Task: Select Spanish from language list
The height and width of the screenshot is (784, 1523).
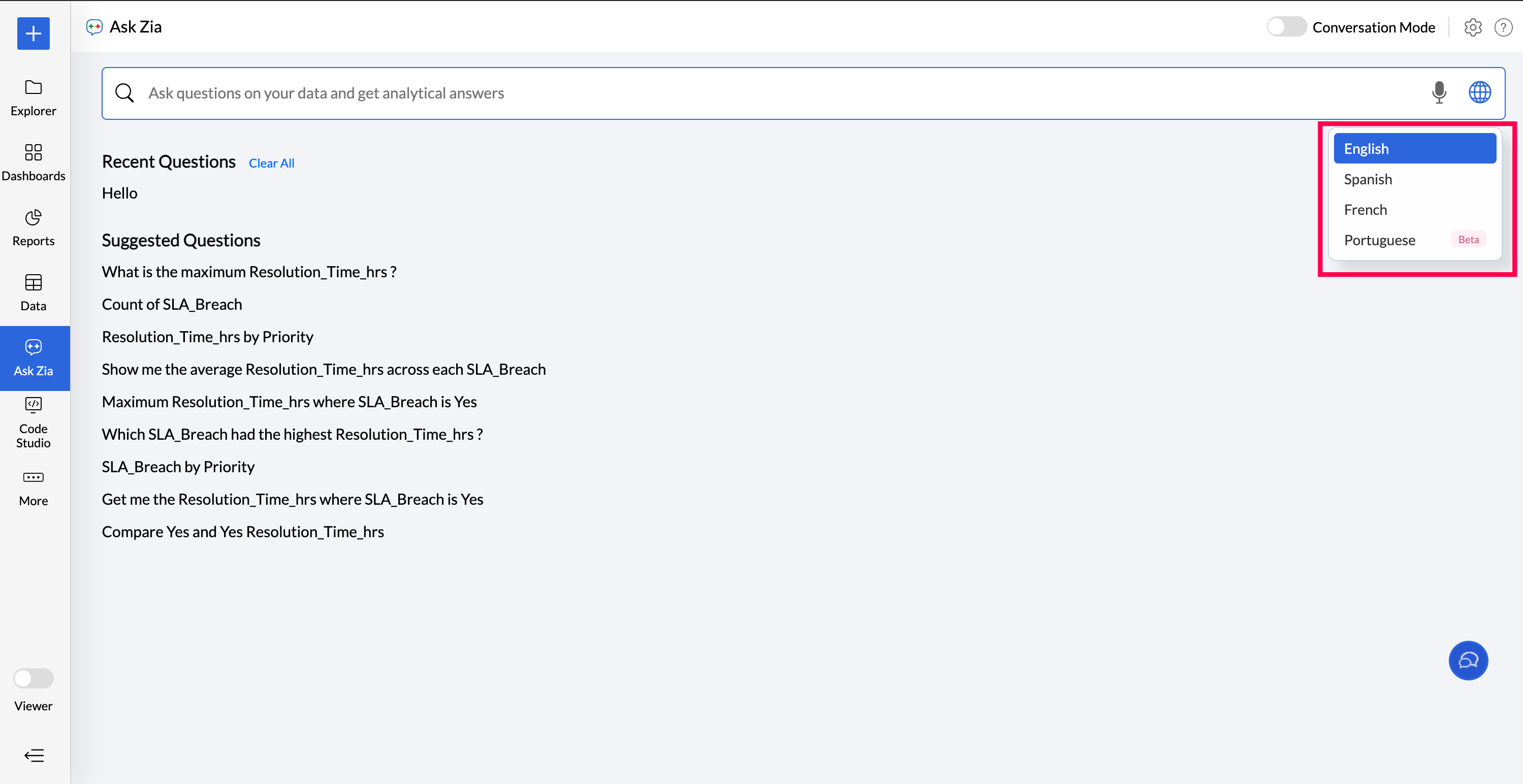Action: pyautogui.click(x=1368, y=179)
